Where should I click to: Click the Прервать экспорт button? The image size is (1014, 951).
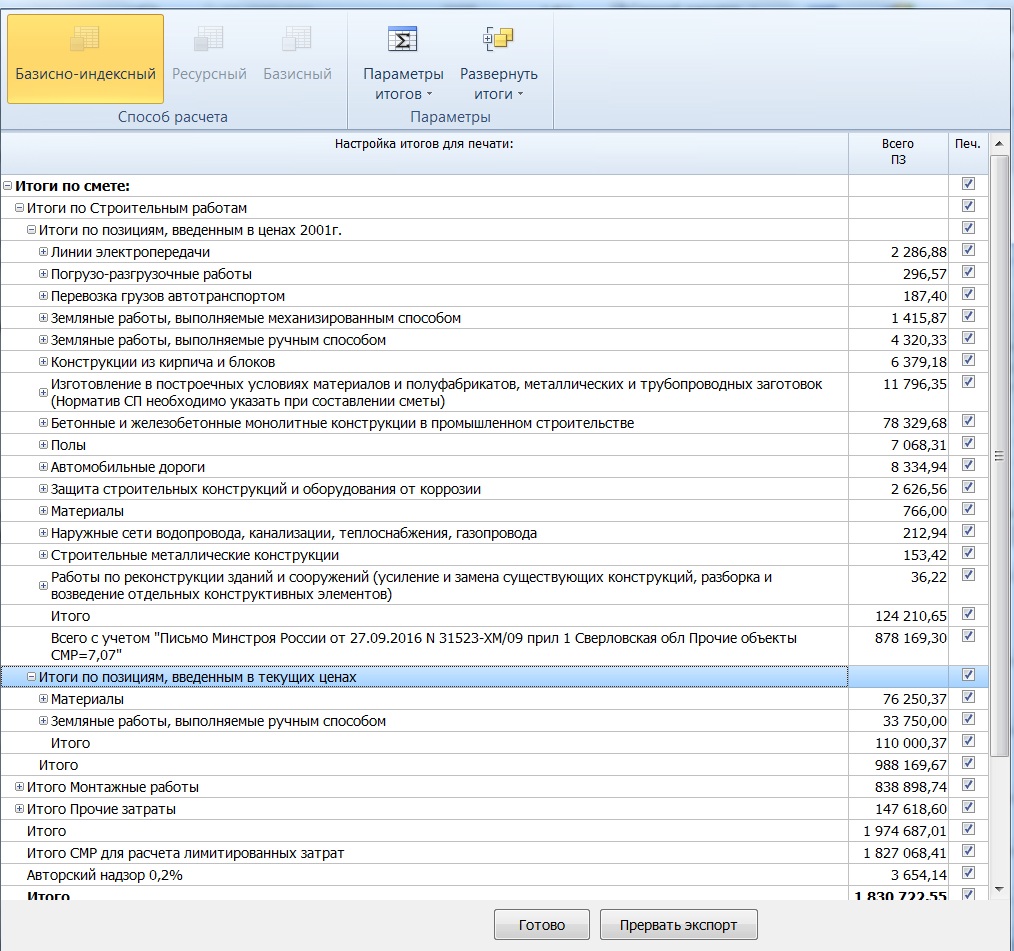click(678, 925)
